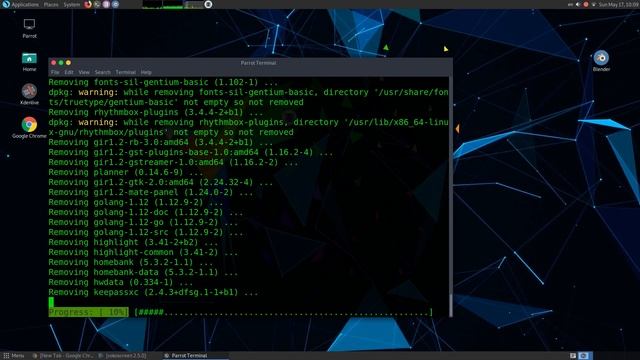Open the terminal Search menu
The image size is (640, 360).
[102, 72]
